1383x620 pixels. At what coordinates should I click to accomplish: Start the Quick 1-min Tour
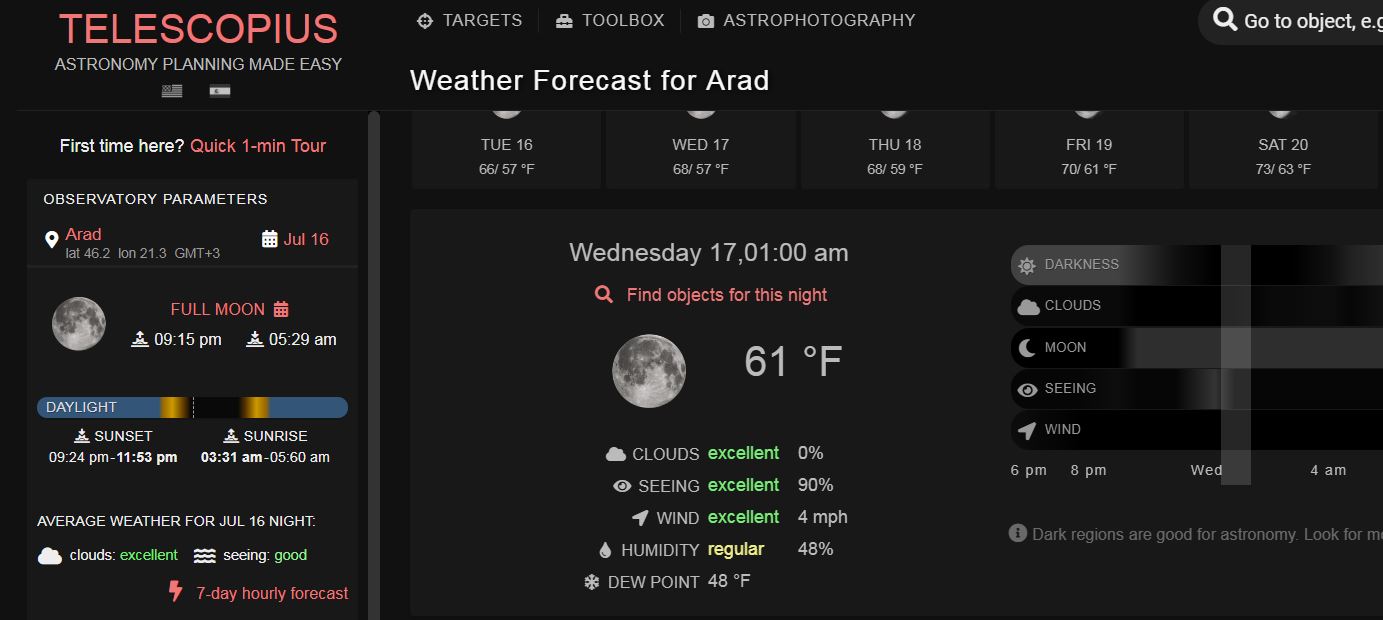tap(258, 146)
